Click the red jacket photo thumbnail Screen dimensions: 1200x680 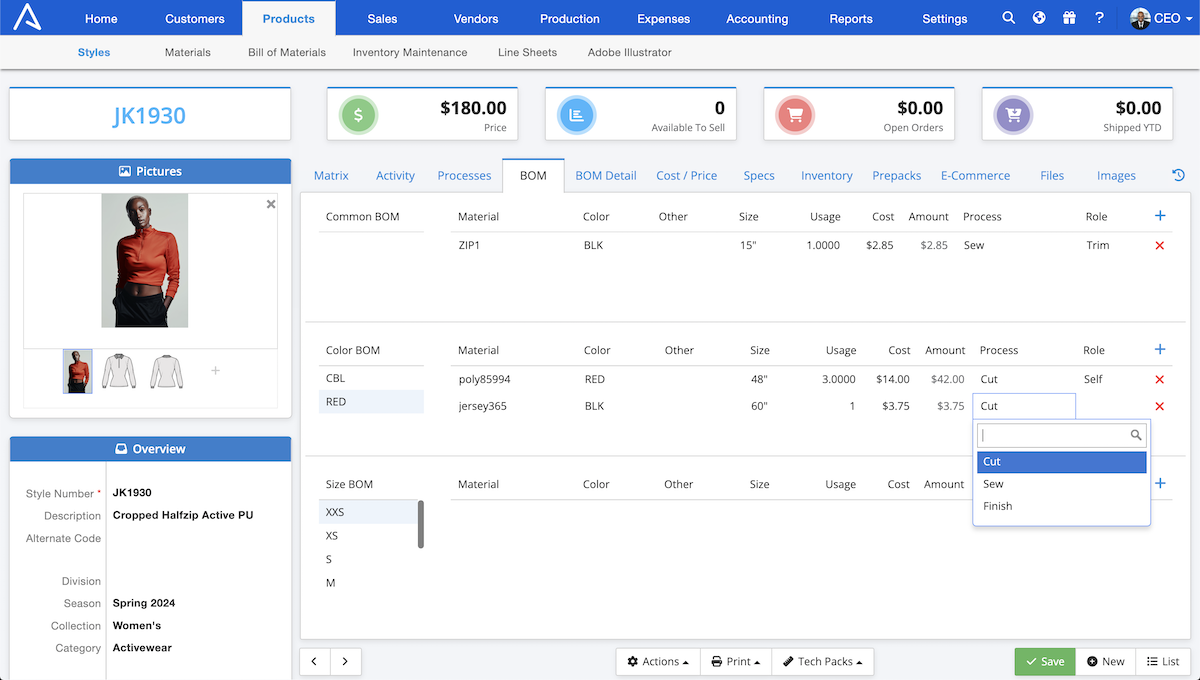pyautogui.click(x=77, y=371)
